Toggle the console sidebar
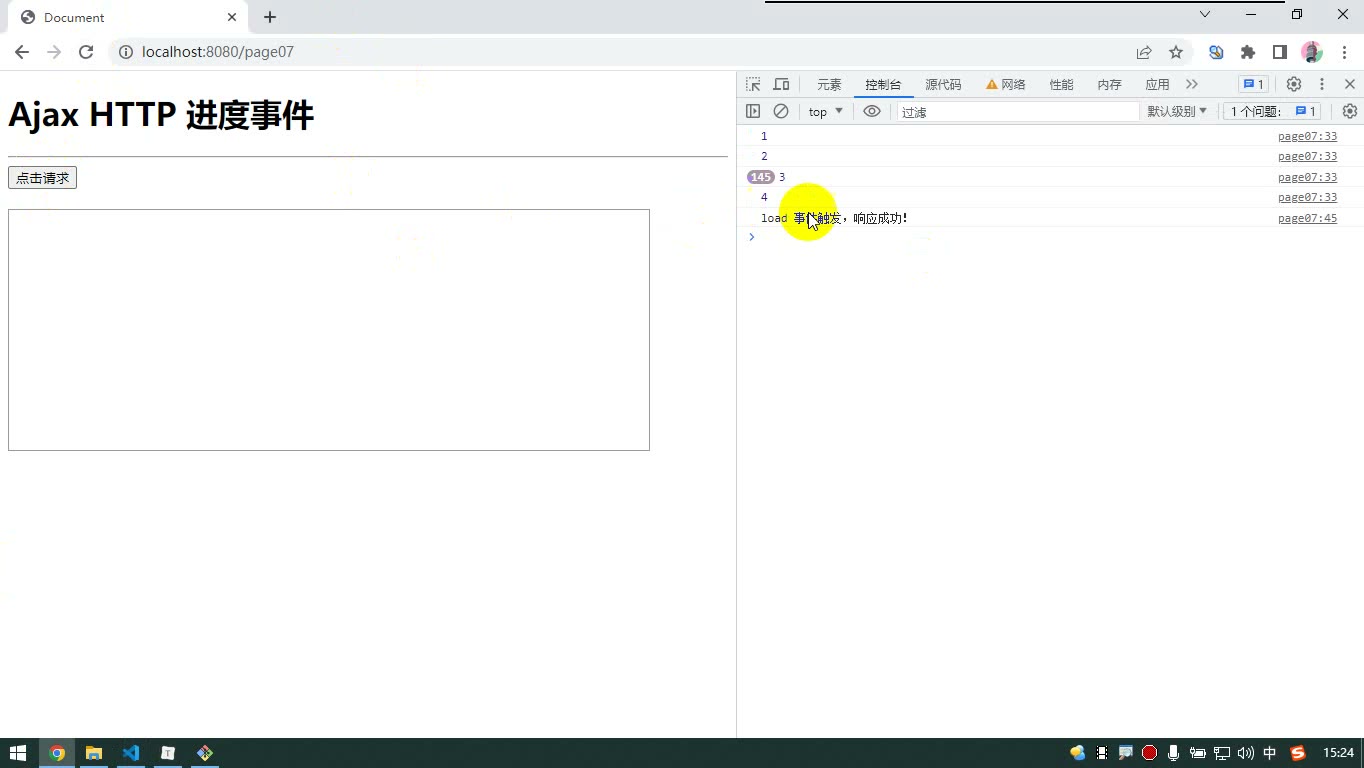Image resolution: width=1364 pixels, height=768 pixels. coord(753,111)
